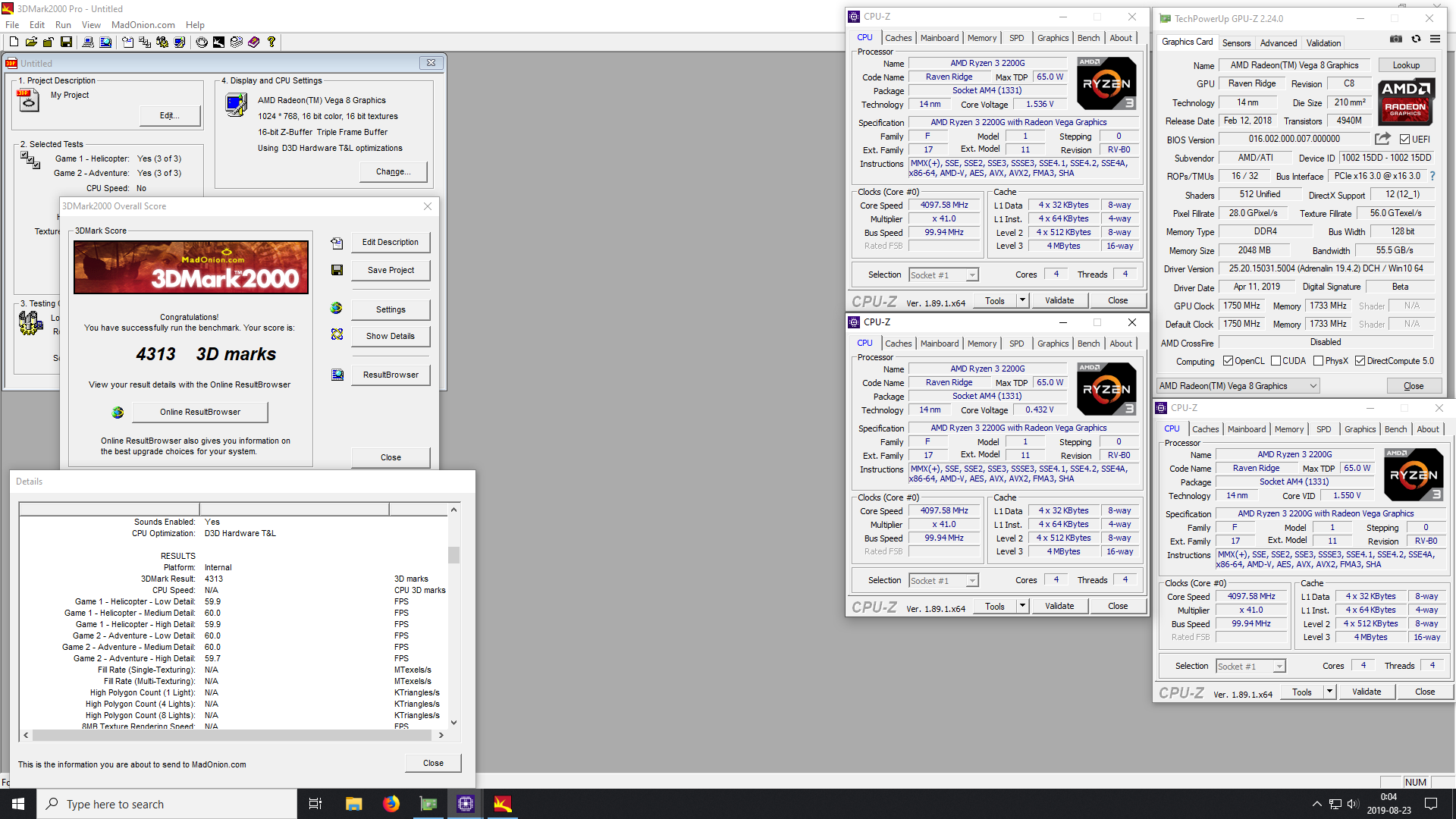
Task: Expand Tools dropdown arrow in top CPU-Z
Action: coord(1022,300)
